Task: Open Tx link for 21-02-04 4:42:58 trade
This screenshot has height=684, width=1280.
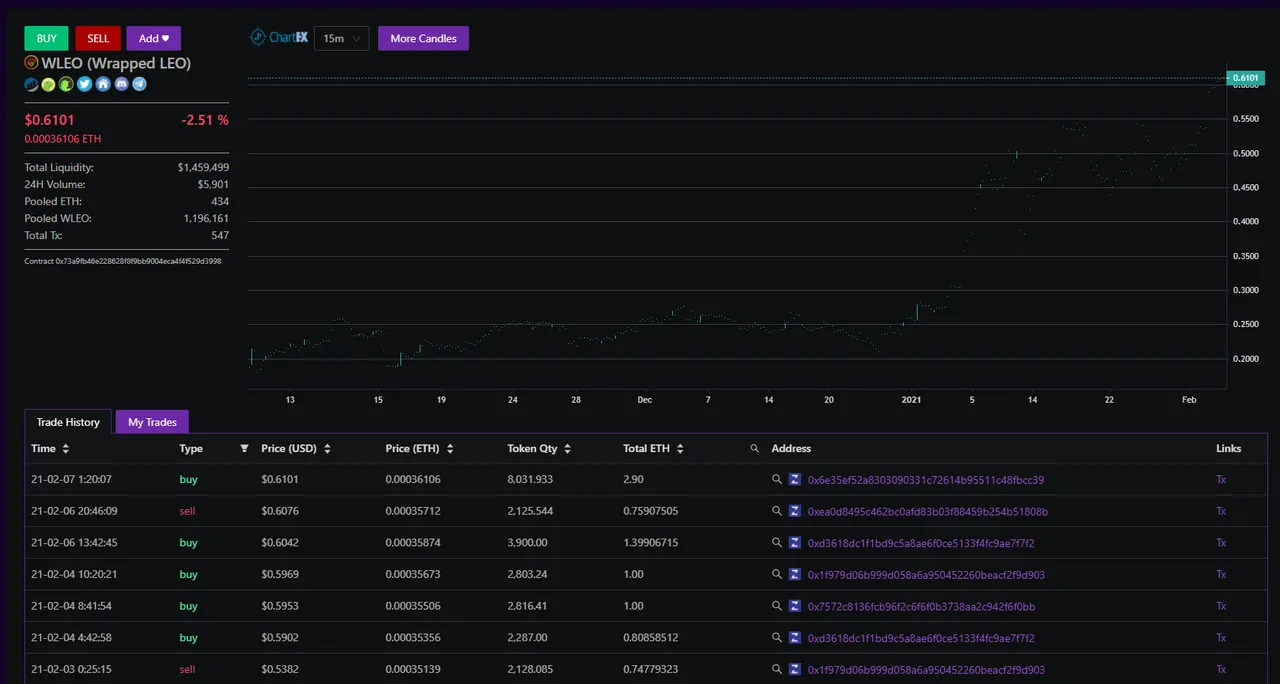Action: (1221, 638)
